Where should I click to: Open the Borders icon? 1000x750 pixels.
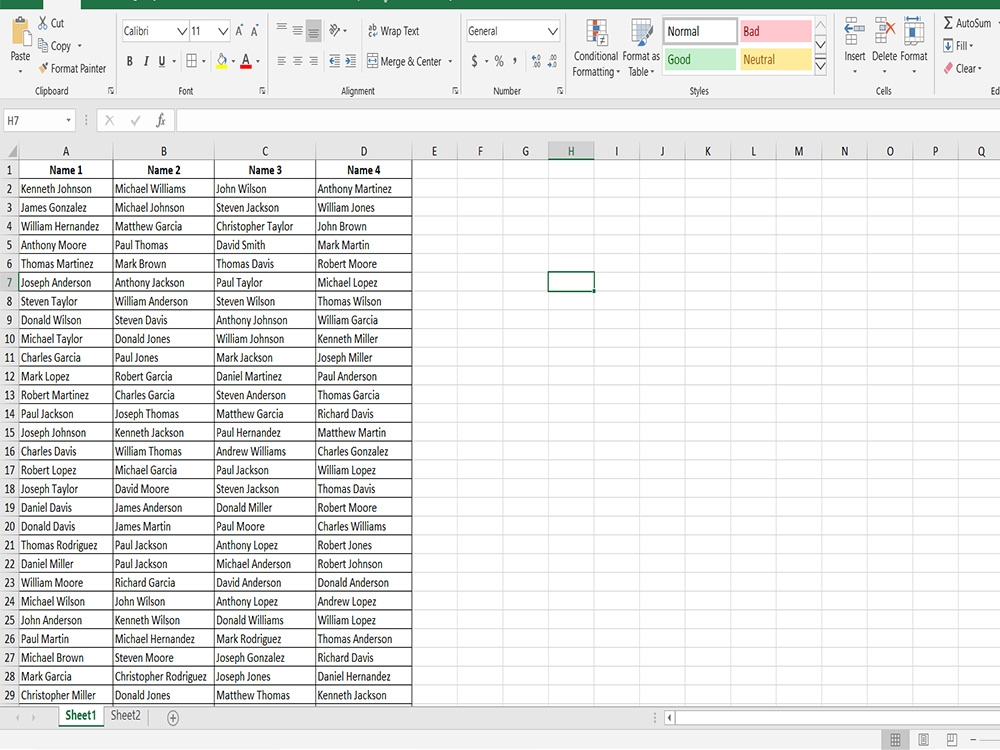(191, 61)
